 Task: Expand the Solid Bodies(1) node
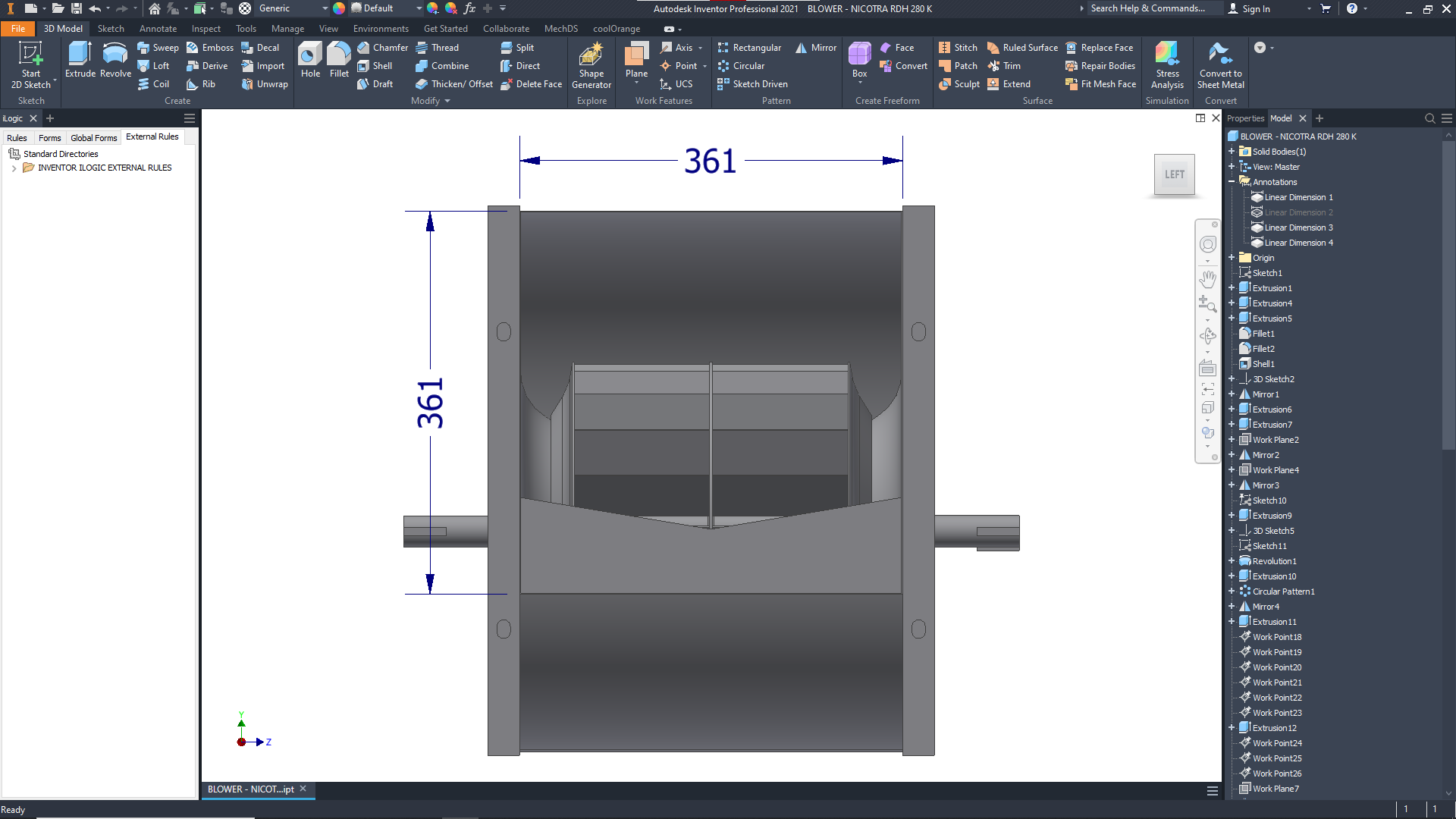pyautogui.click(x=1232, y=152)
